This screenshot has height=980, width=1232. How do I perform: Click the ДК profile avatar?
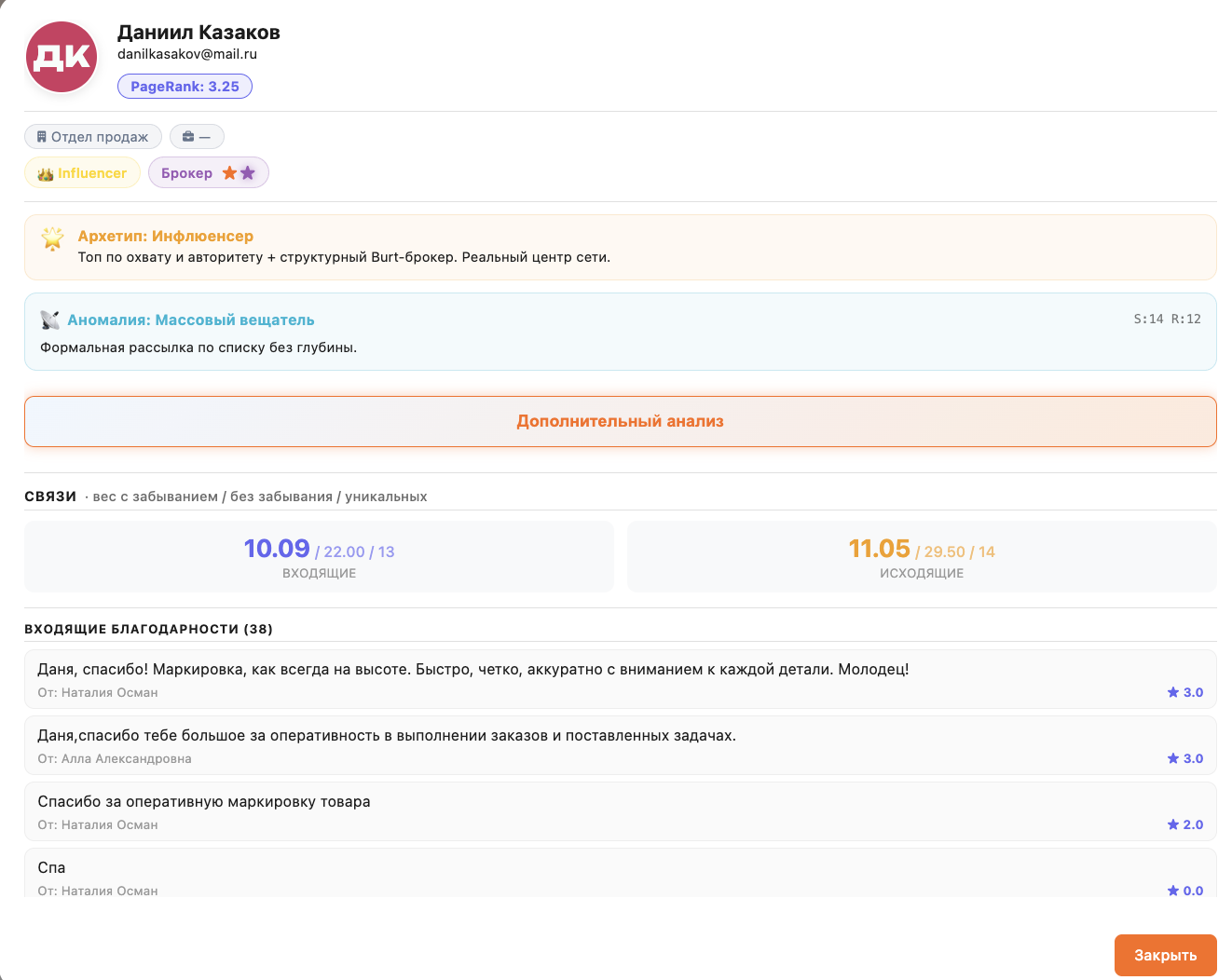[62, 58]
